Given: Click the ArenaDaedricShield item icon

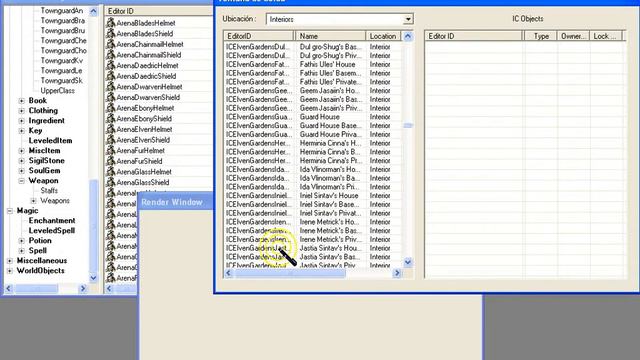Looking at the screenshot, I should [x=111, y=76].
